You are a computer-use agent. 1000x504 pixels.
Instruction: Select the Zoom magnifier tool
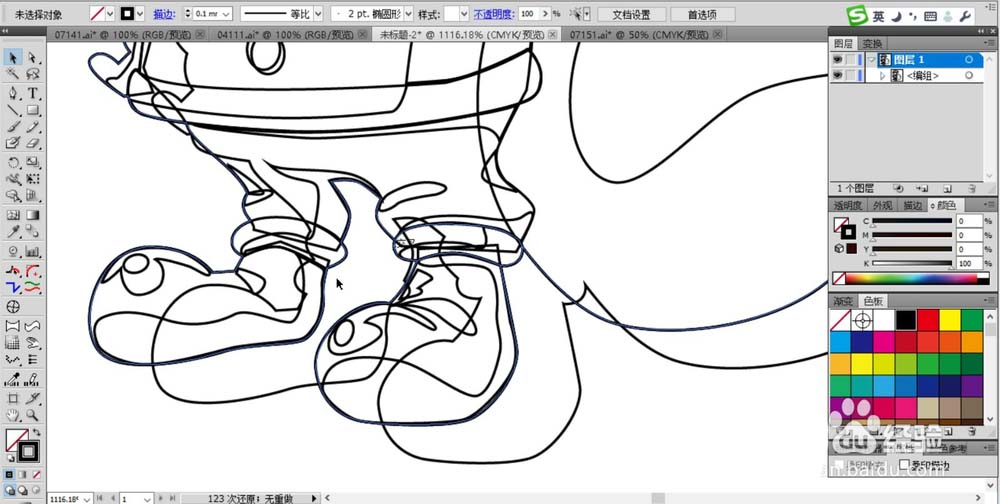click(32, 415)
